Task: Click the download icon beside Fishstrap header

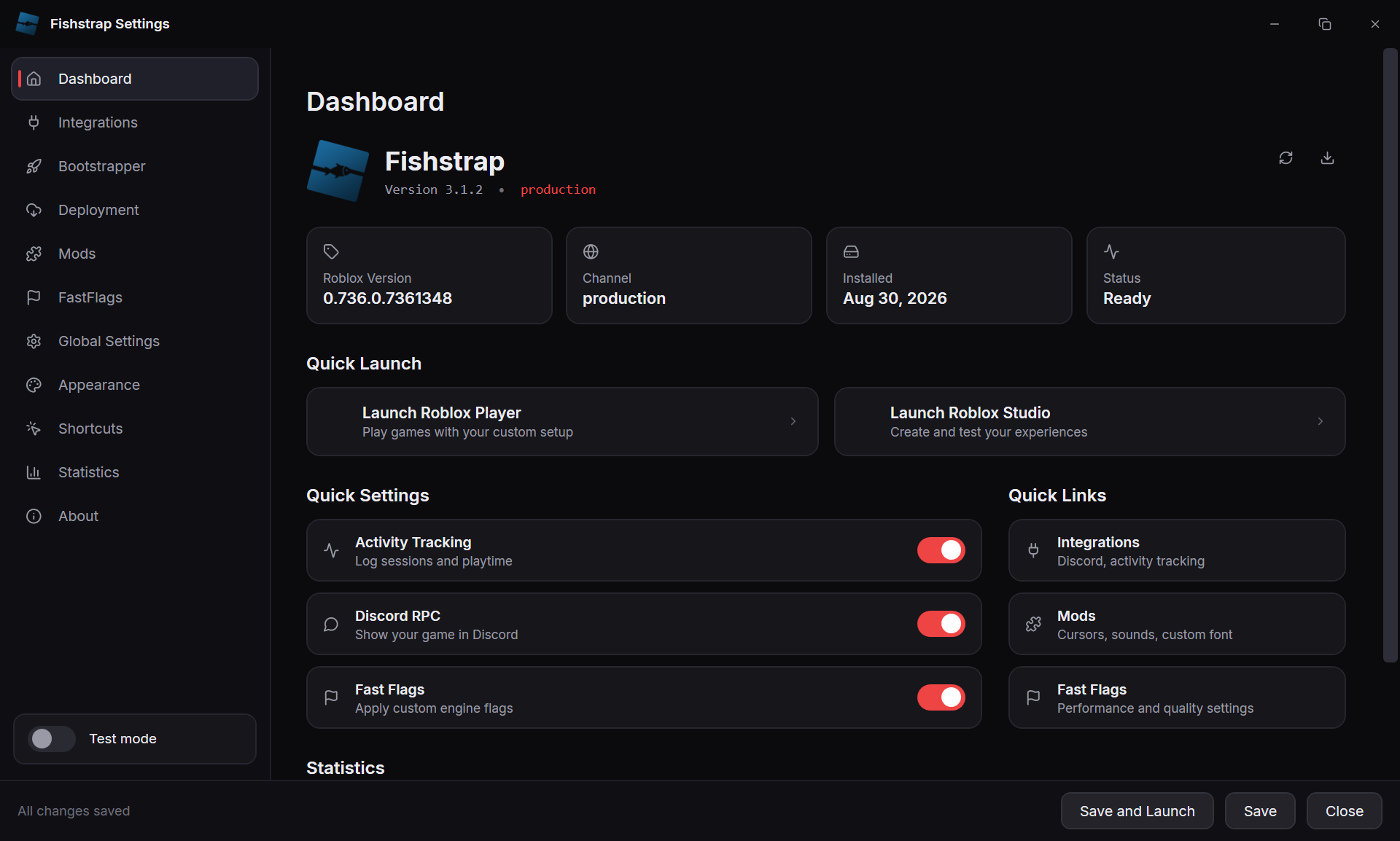Action: [x=1327, y=158]
